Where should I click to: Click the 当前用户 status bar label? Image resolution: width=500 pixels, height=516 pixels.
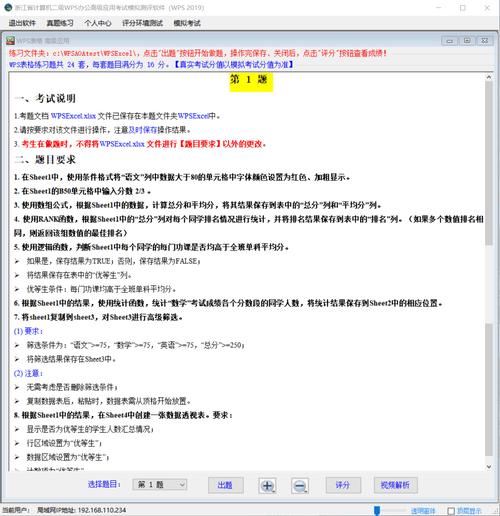15,510
